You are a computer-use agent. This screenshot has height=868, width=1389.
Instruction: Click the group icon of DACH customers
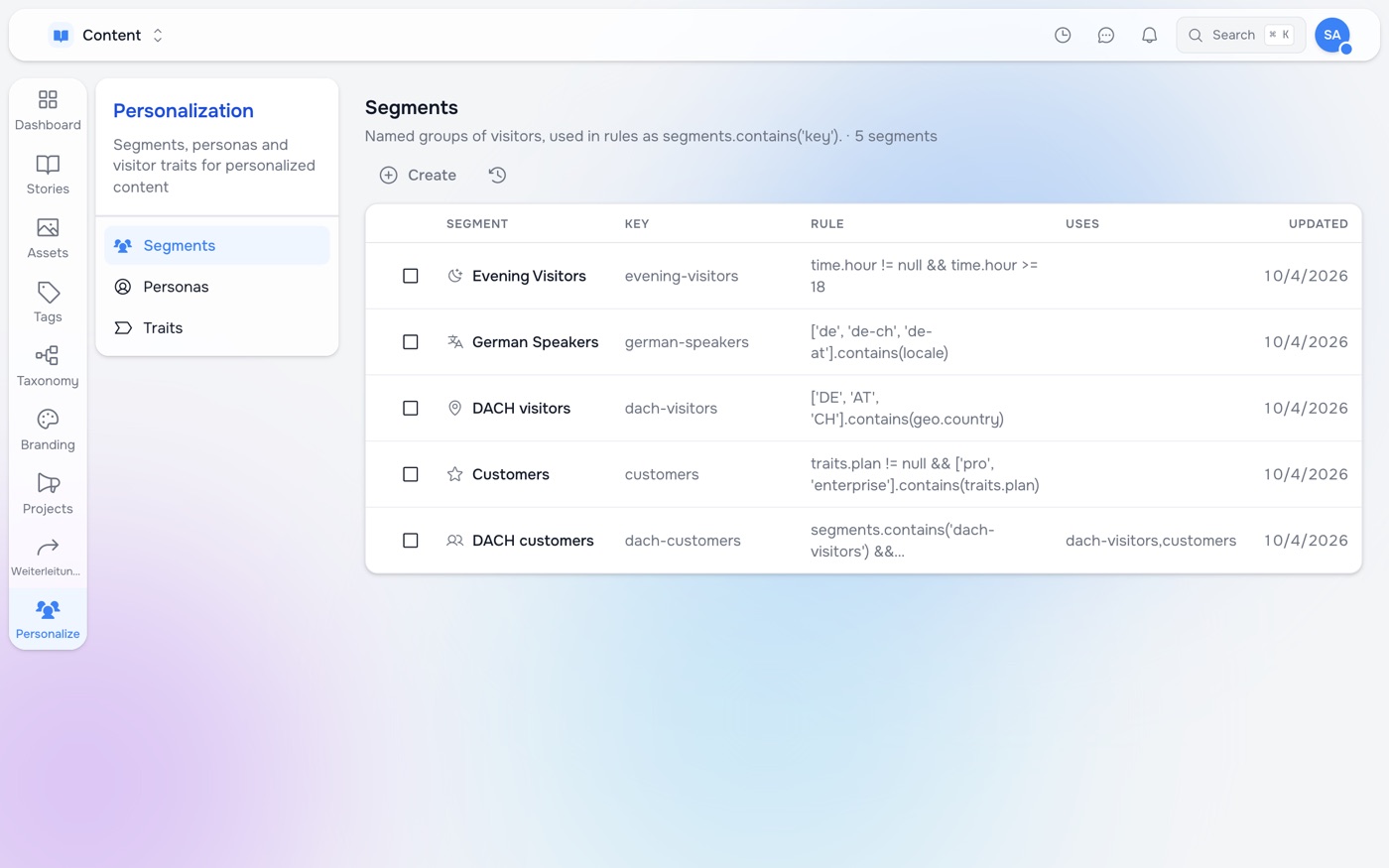(x=455, y=541)
